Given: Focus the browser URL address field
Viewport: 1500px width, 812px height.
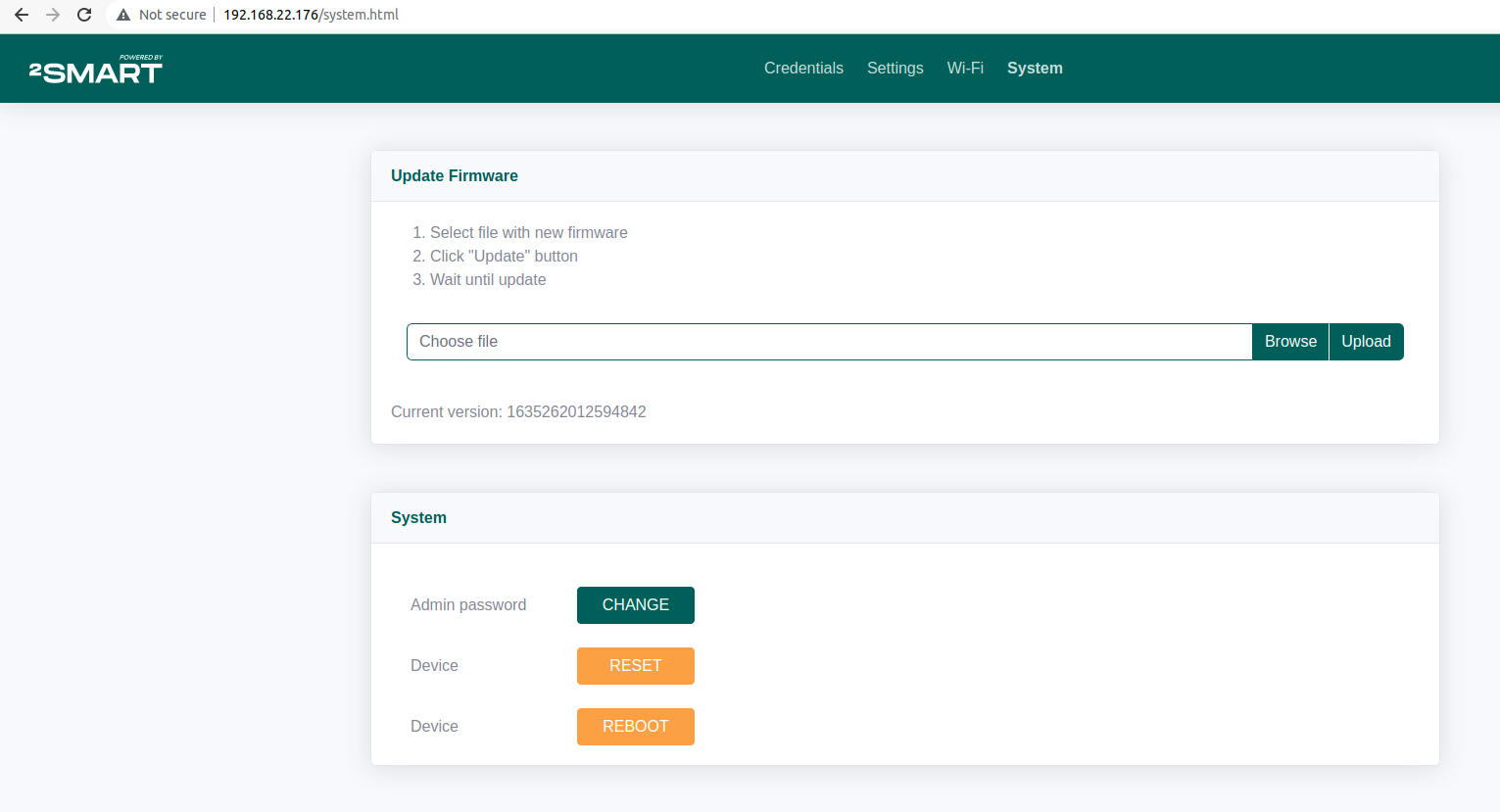Looking at the screenshot, I should point(588,15).
